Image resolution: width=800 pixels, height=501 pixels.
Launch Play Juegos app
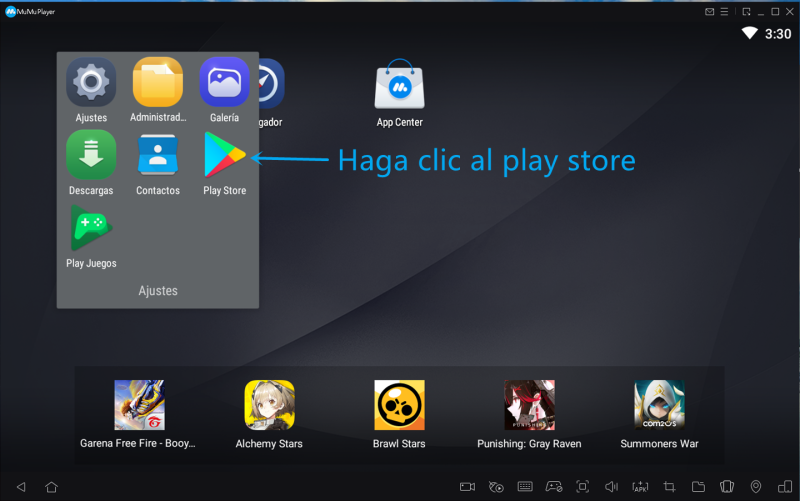point(91,229)
